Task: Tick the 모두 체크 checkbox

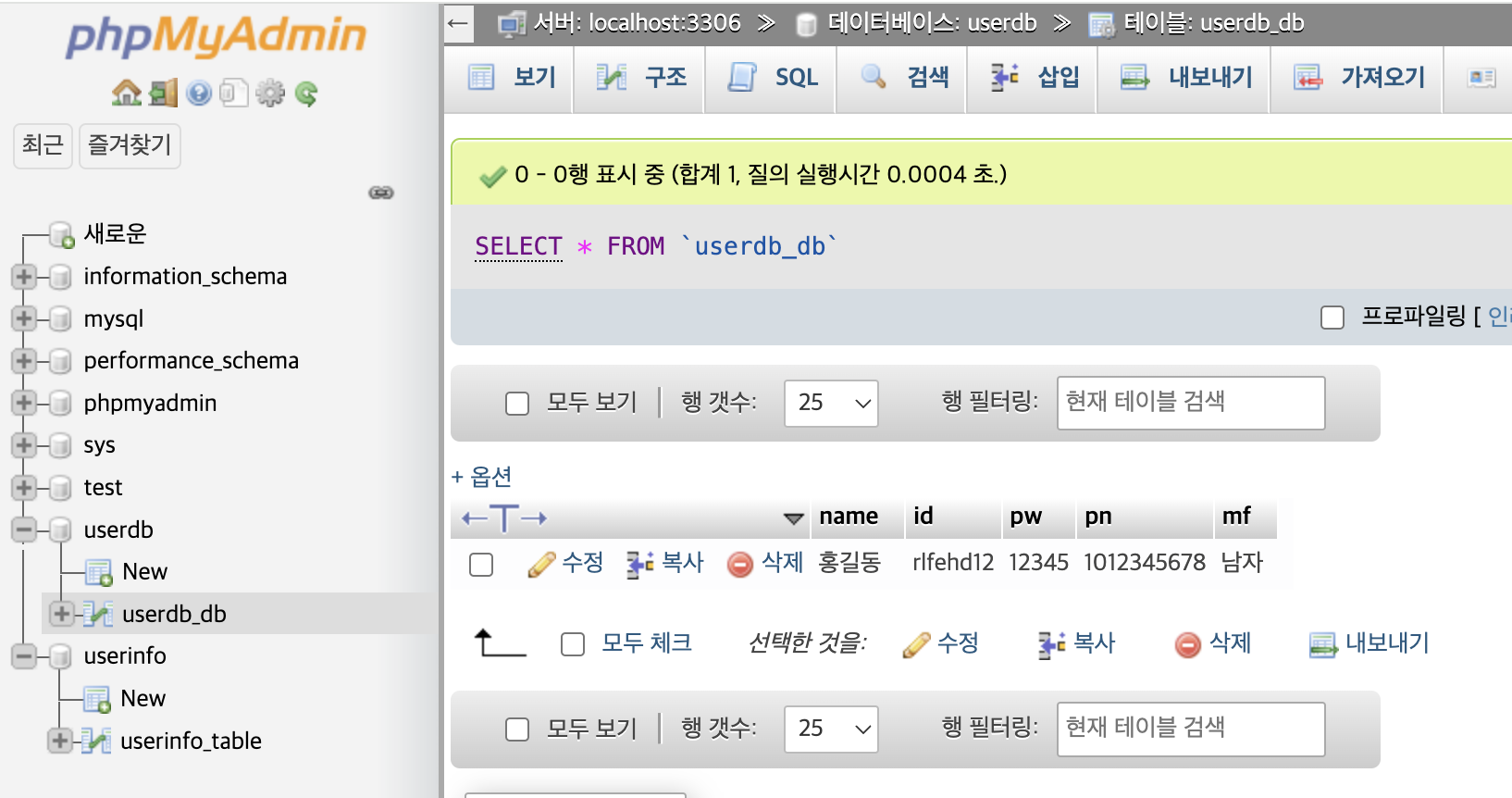Action: coord(573,644)
